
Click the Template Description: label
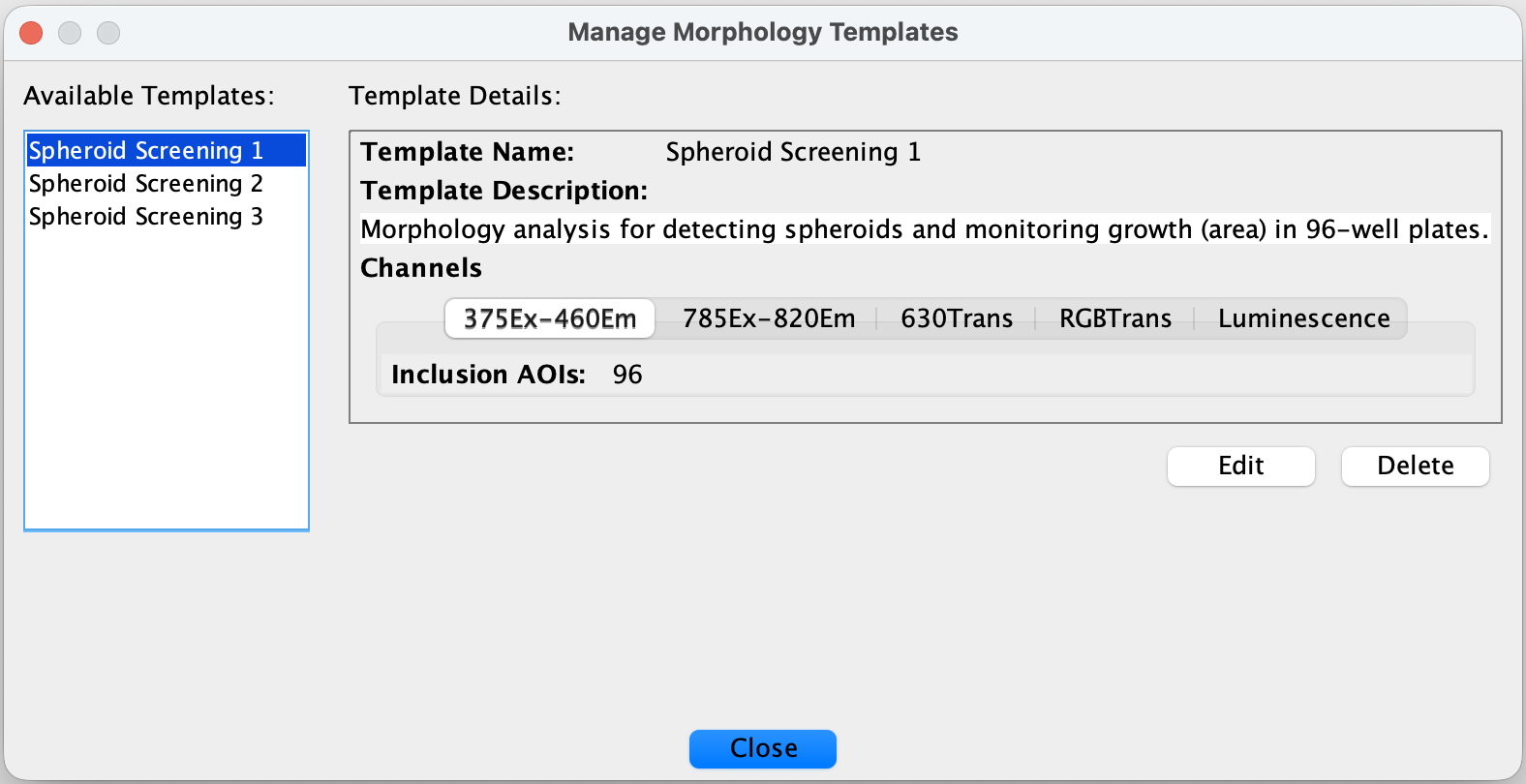click(504, 191)
